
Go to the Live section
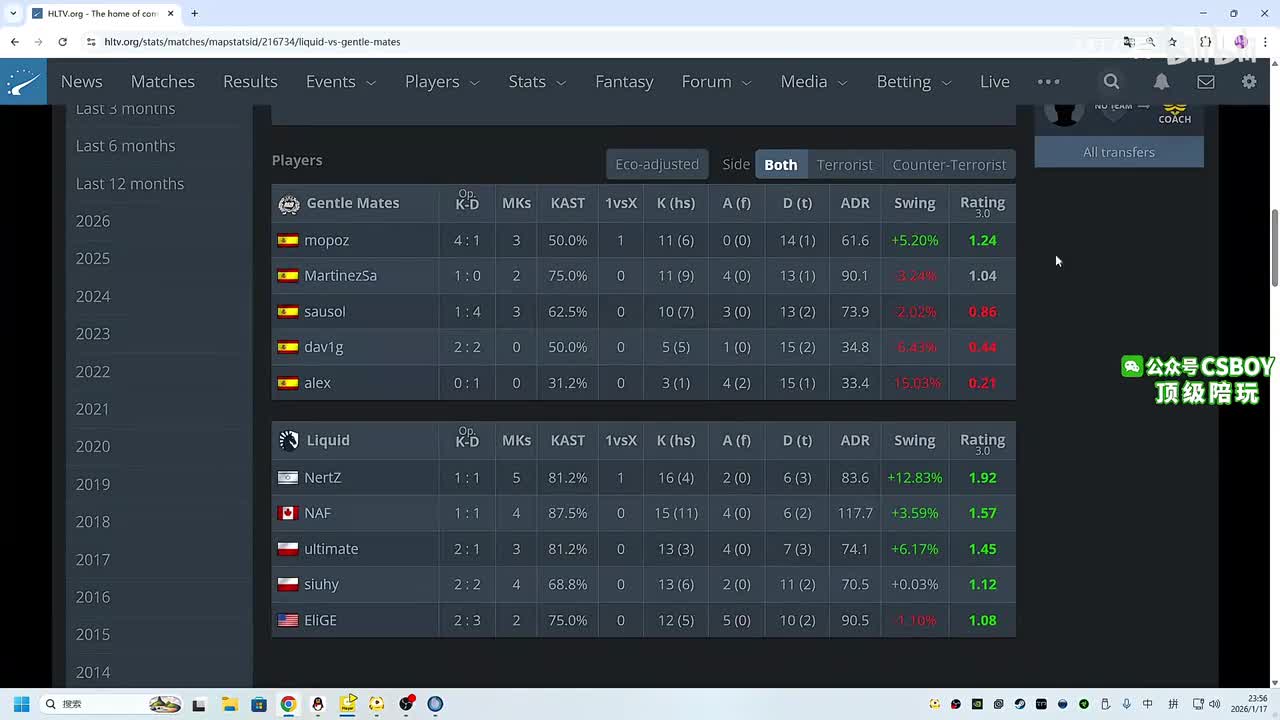(x=995, y=82)
